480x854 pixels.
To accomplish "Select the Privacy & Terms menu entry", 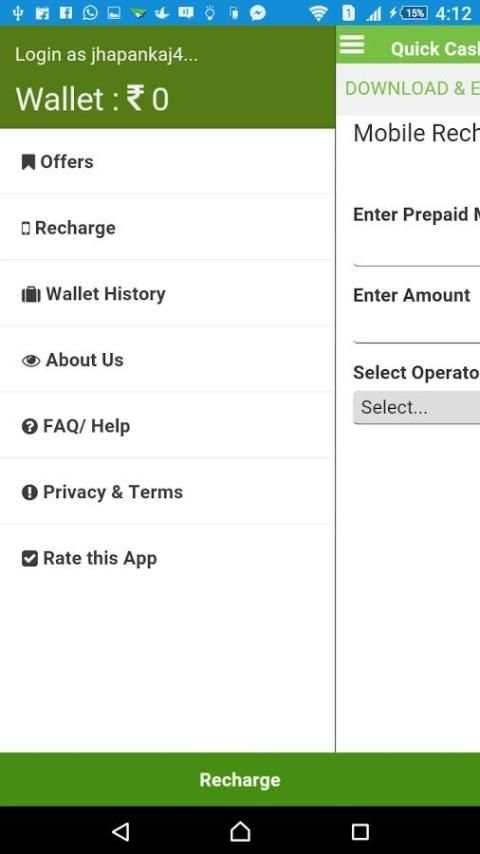I will (167, 492).
